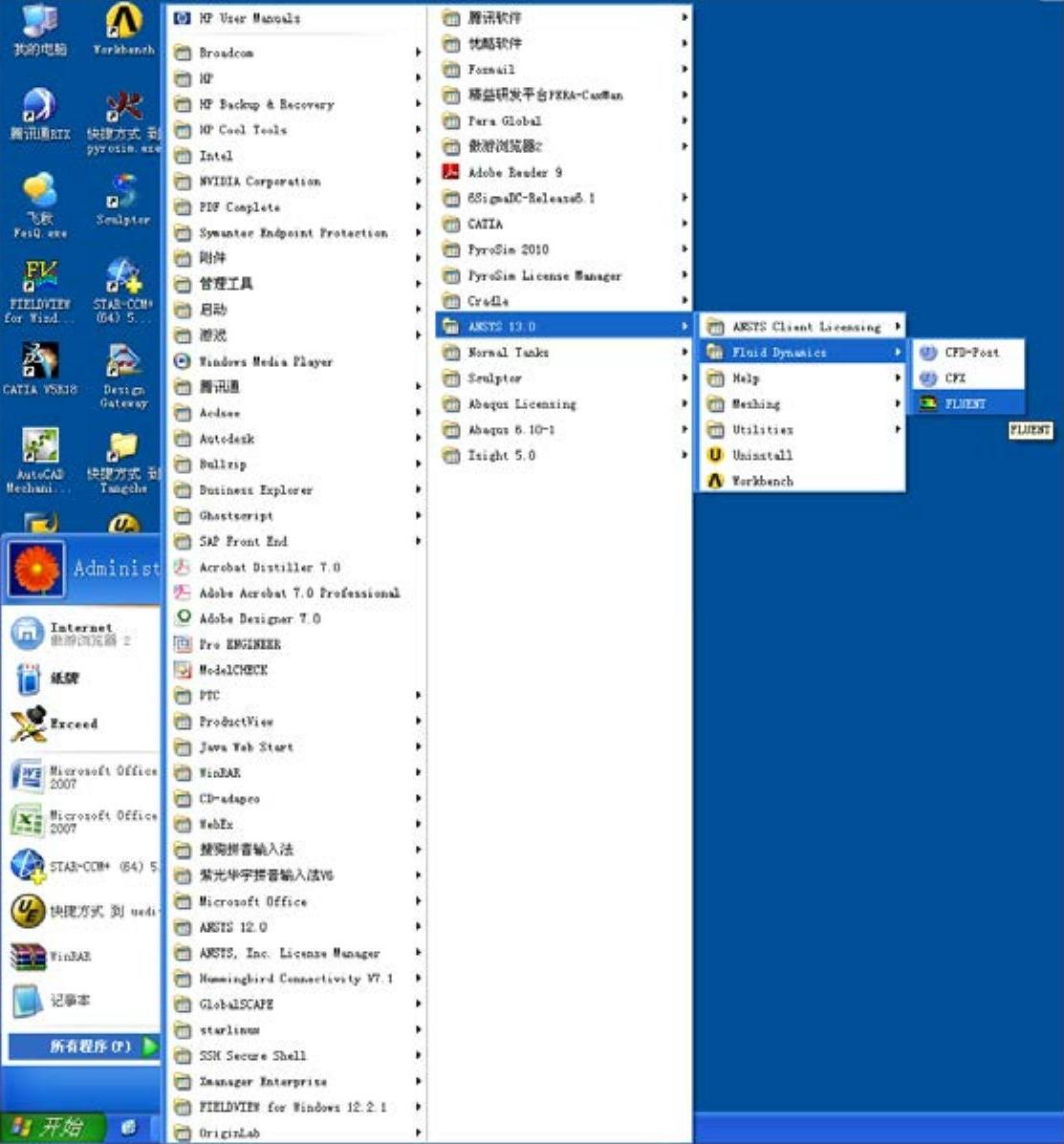This screenshot has height=1144, width=1064.
Task: Expand ANSYS Client Licensing submenu arrow
Action: click(897, 326)
